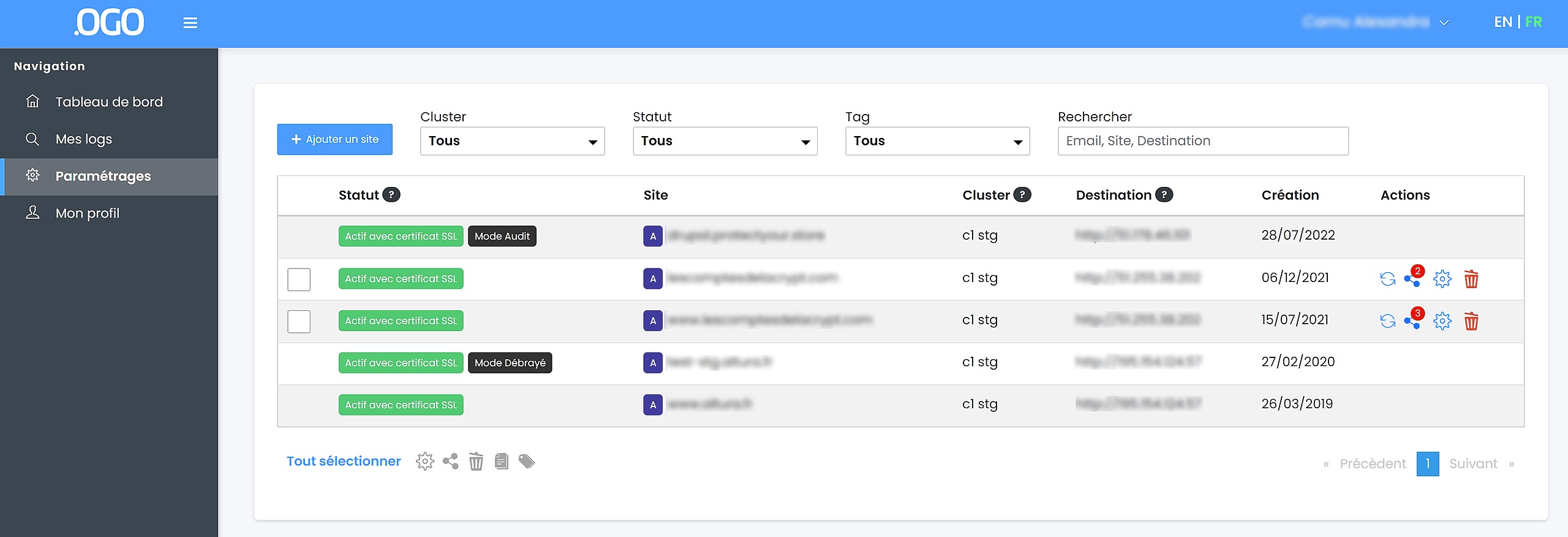Click bulk trash icon at bottom
1568x537 pixels.
pos(476,461)
